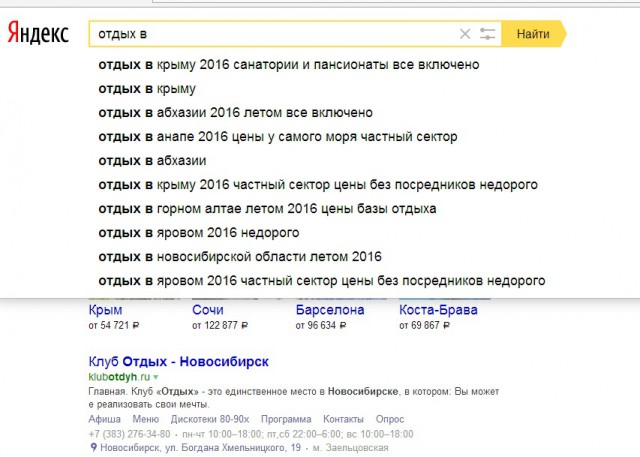Select the plain suggestion 'отдых в крыму'
This screenshot has height=457, width=640.
pyautogui.click(x=147, y=89)
